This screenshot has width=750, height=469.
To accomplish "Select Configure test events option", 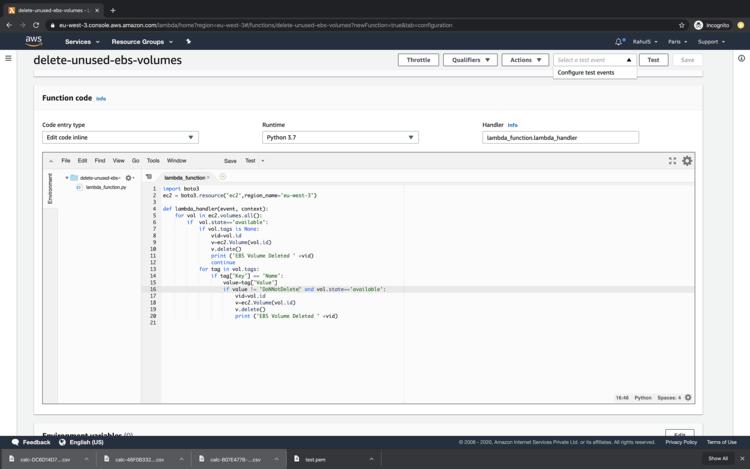I will pyautogui.click(x=586, y=73).
